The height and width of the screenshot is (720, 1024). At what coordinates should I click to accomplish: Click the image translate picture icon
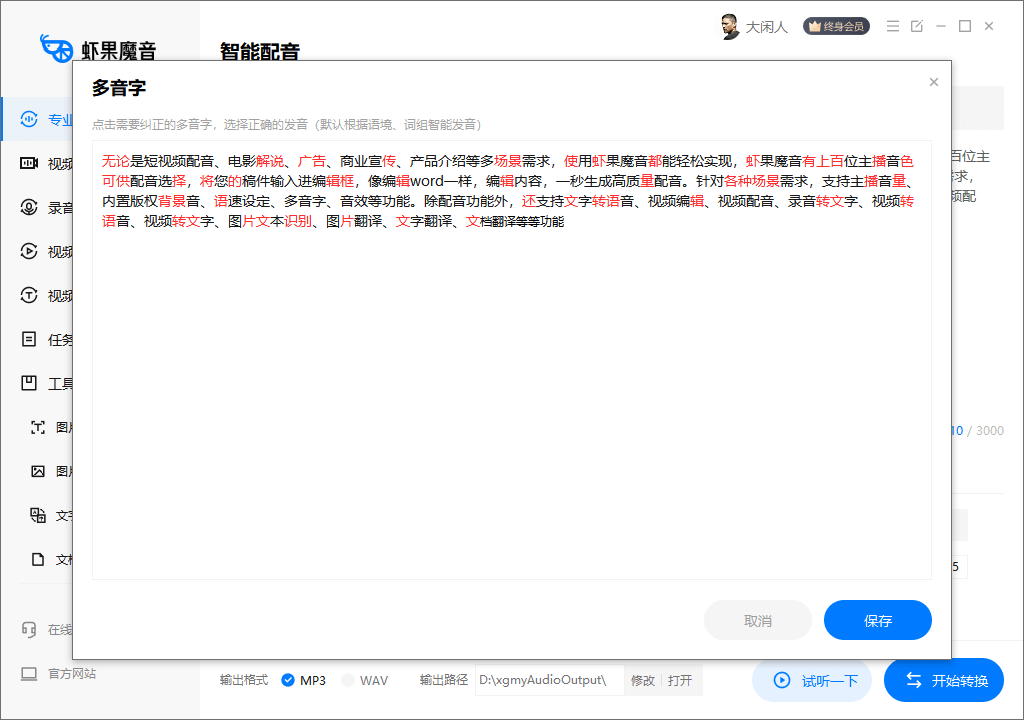point(38,471)
